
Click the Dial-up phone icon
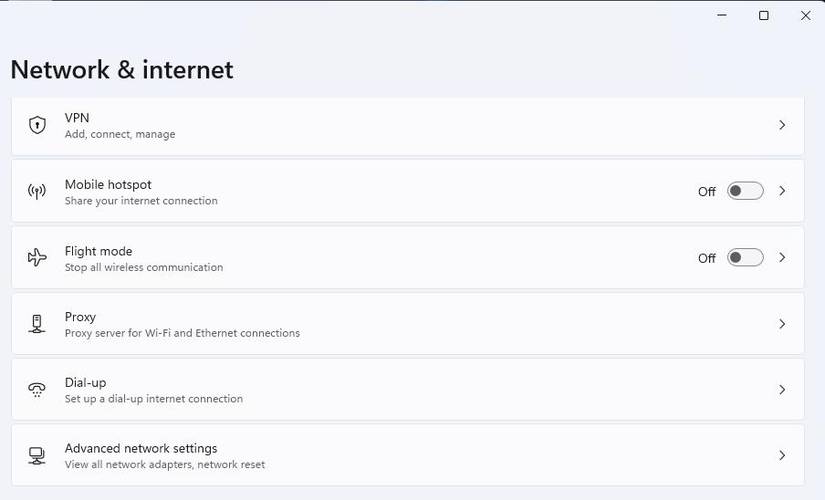(x=37, y=390)
